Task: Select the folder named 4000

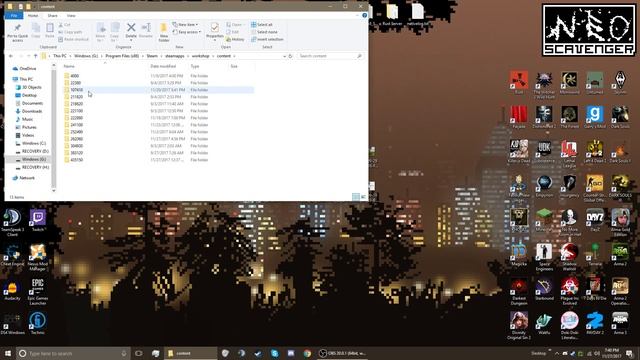Action: (x=74, y=76)
